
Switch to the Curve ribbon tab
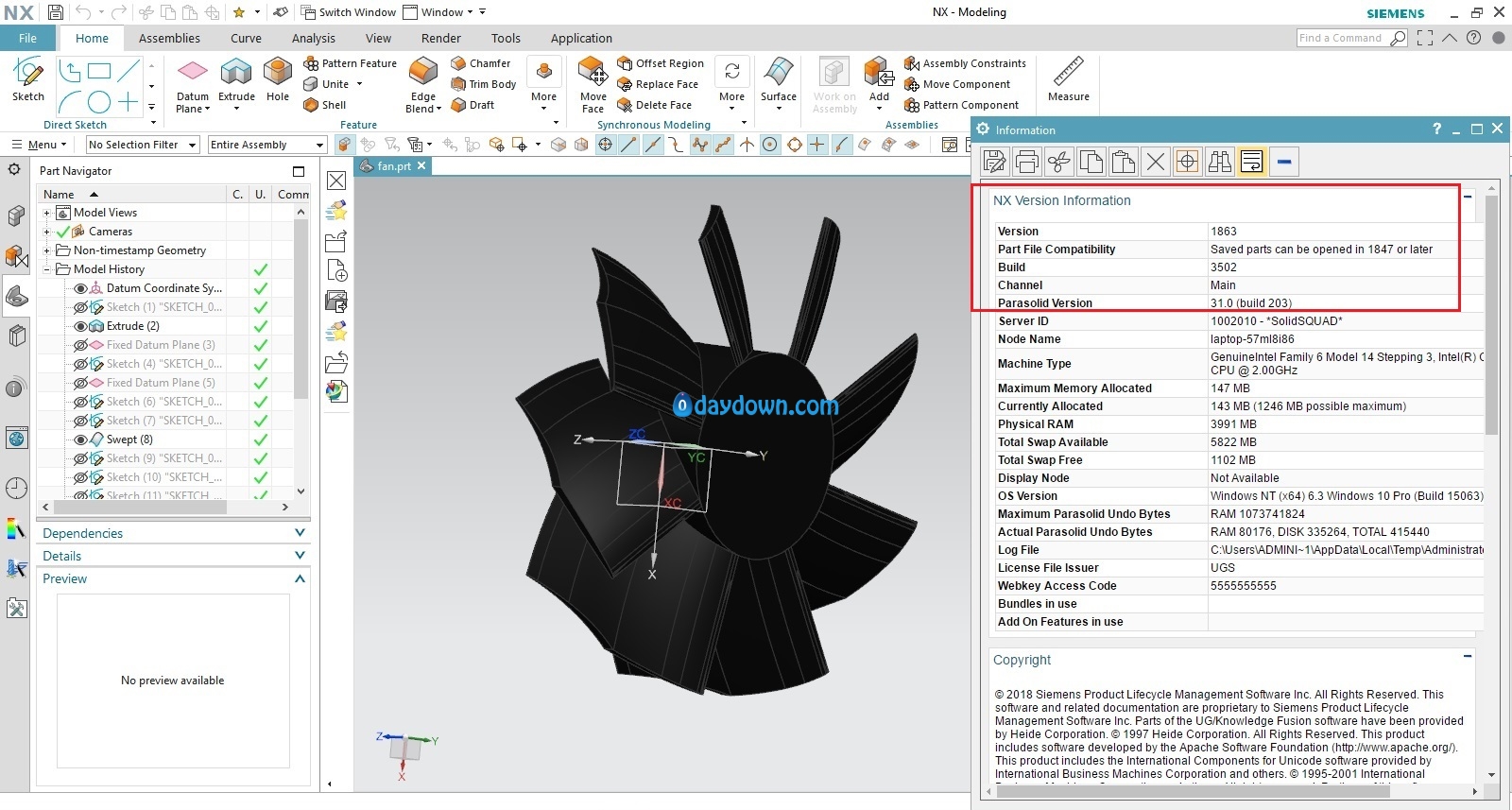(246, 38)
